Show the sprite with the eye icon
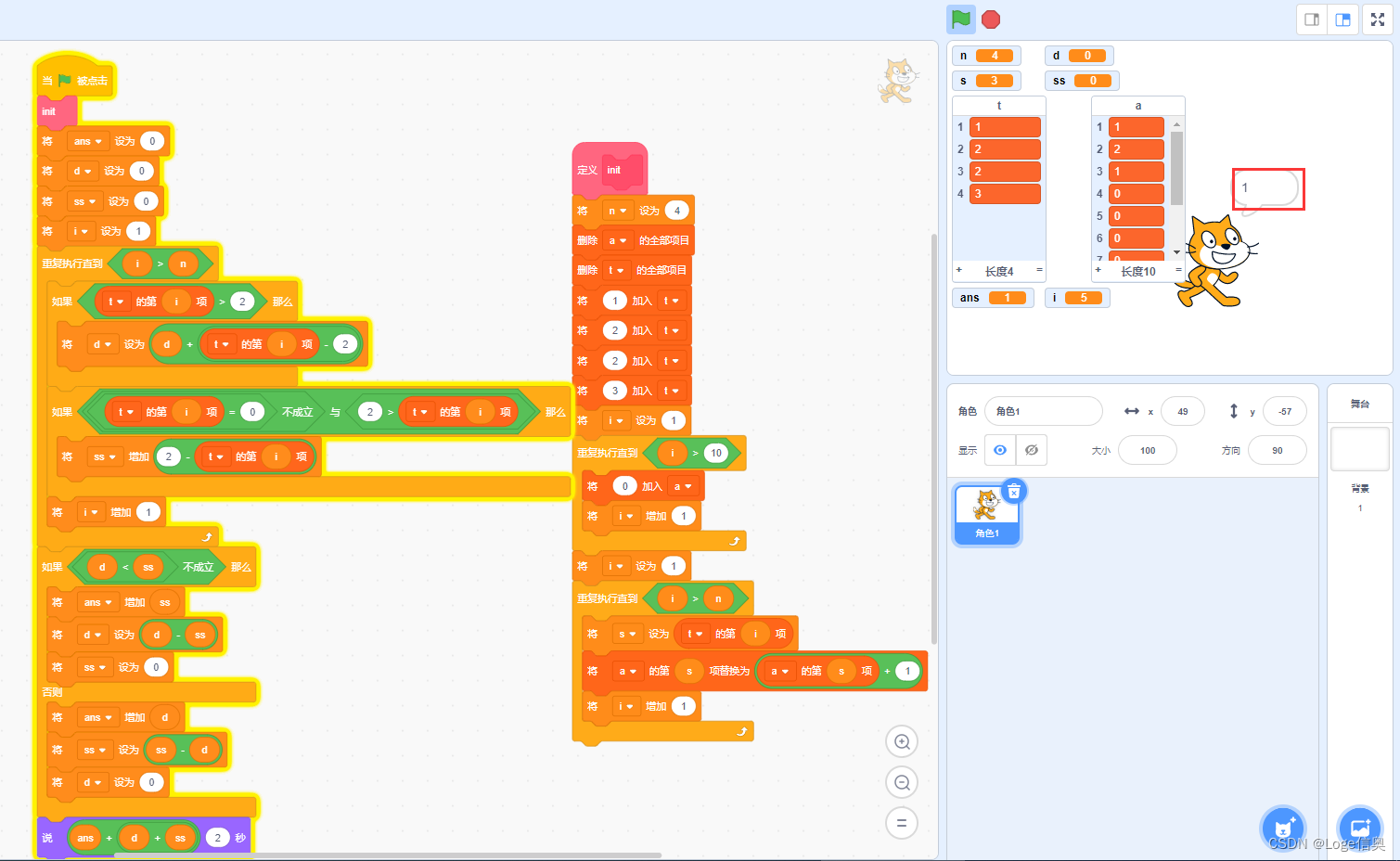 click(x=1000, y=450)
